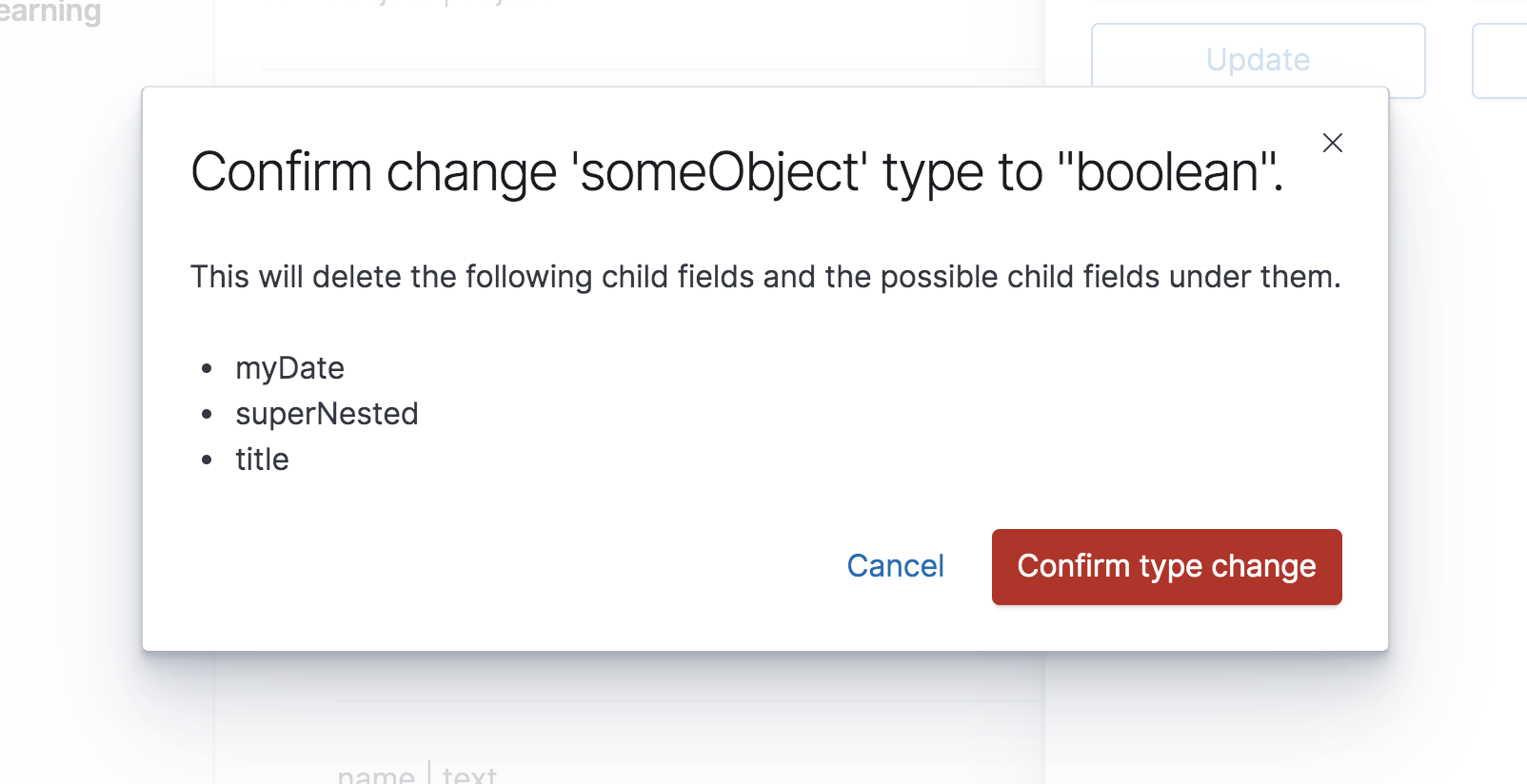Click the words 'Confirm change' in the heading
1527x784 pixels.
[374, 172]
